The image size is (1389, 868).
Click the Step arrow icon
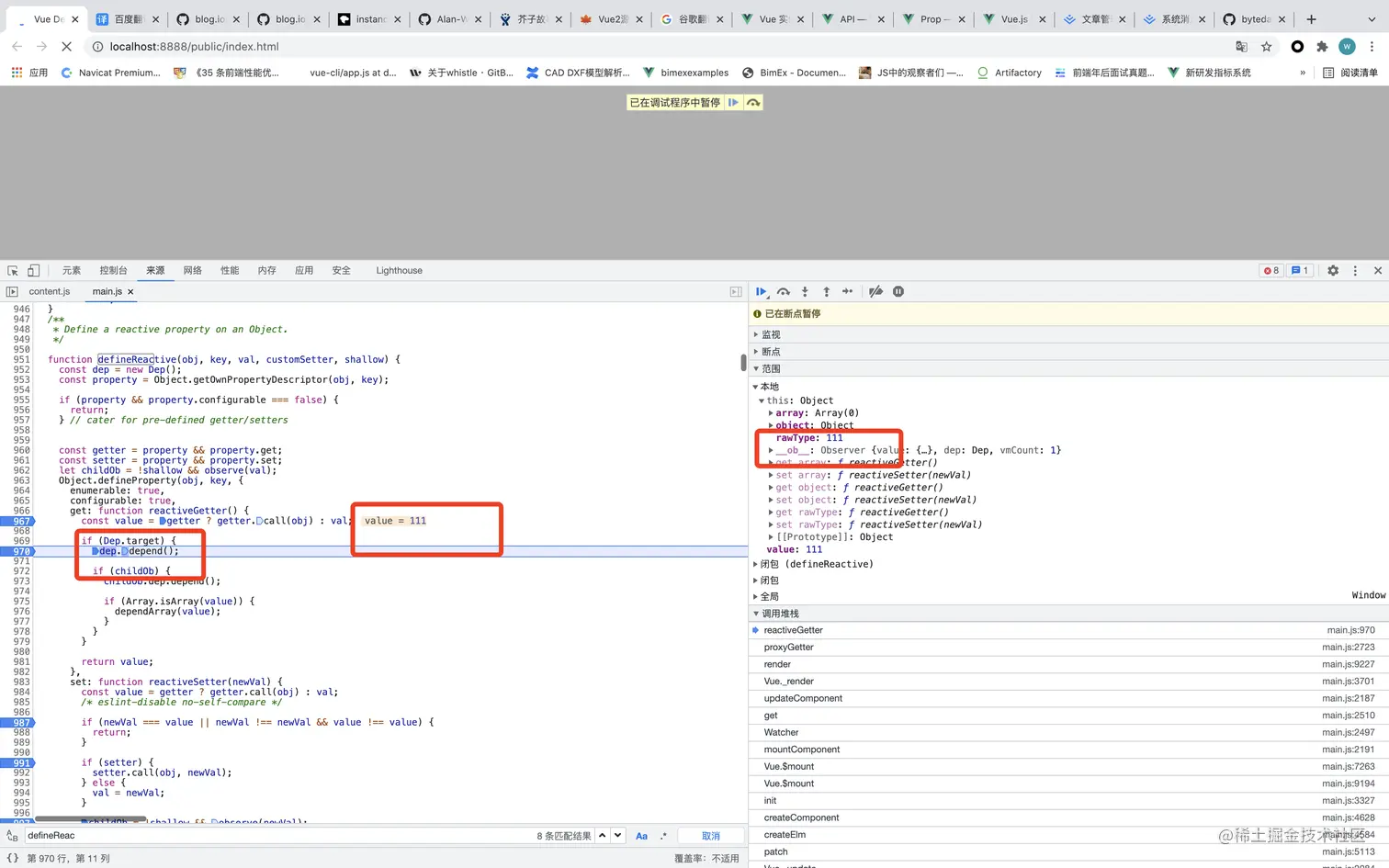point(847,292)
